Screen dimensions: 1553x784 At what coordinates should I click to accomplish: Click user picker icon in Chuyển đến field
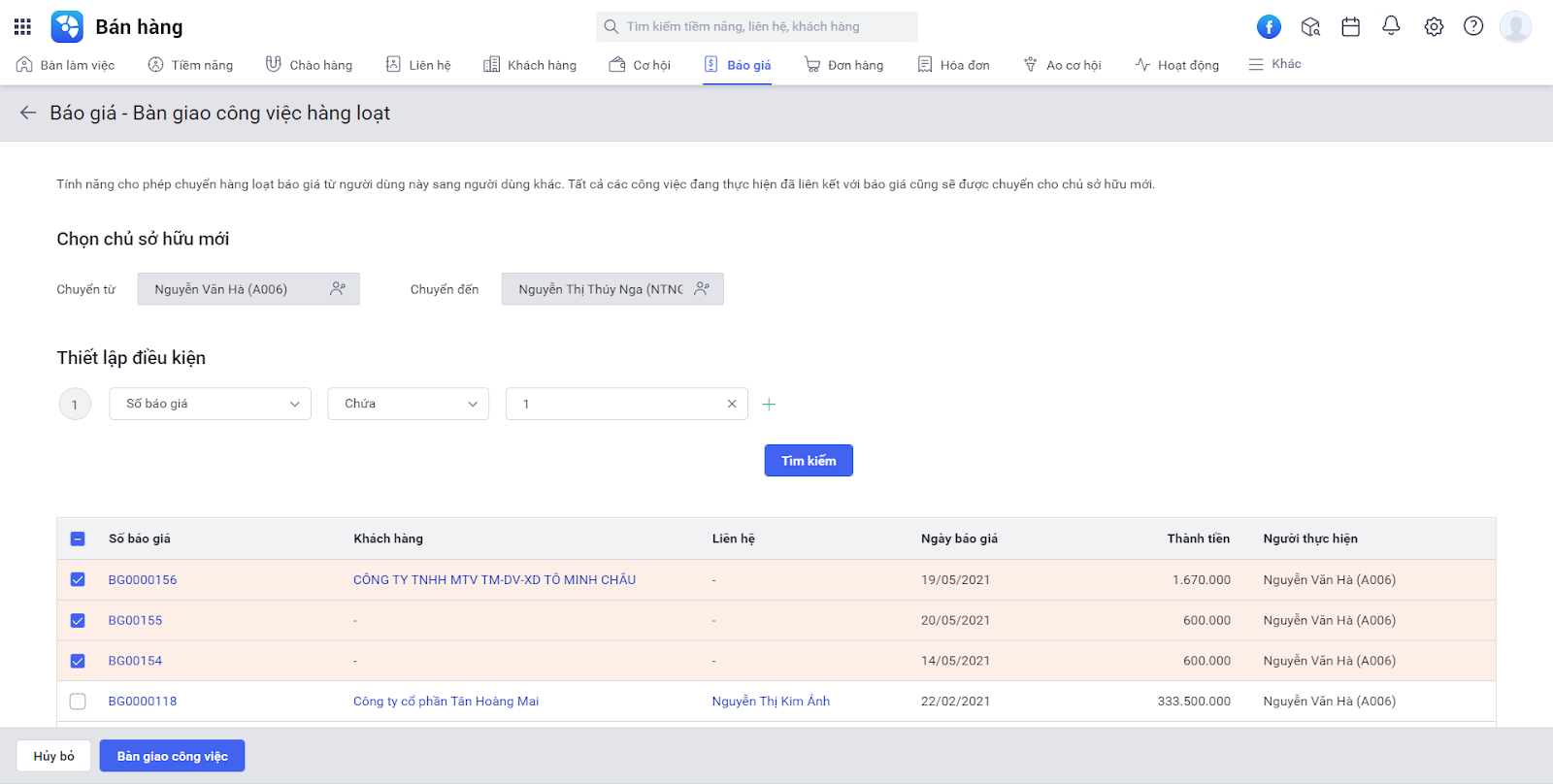pyautogui.click(x=702, y=289)
